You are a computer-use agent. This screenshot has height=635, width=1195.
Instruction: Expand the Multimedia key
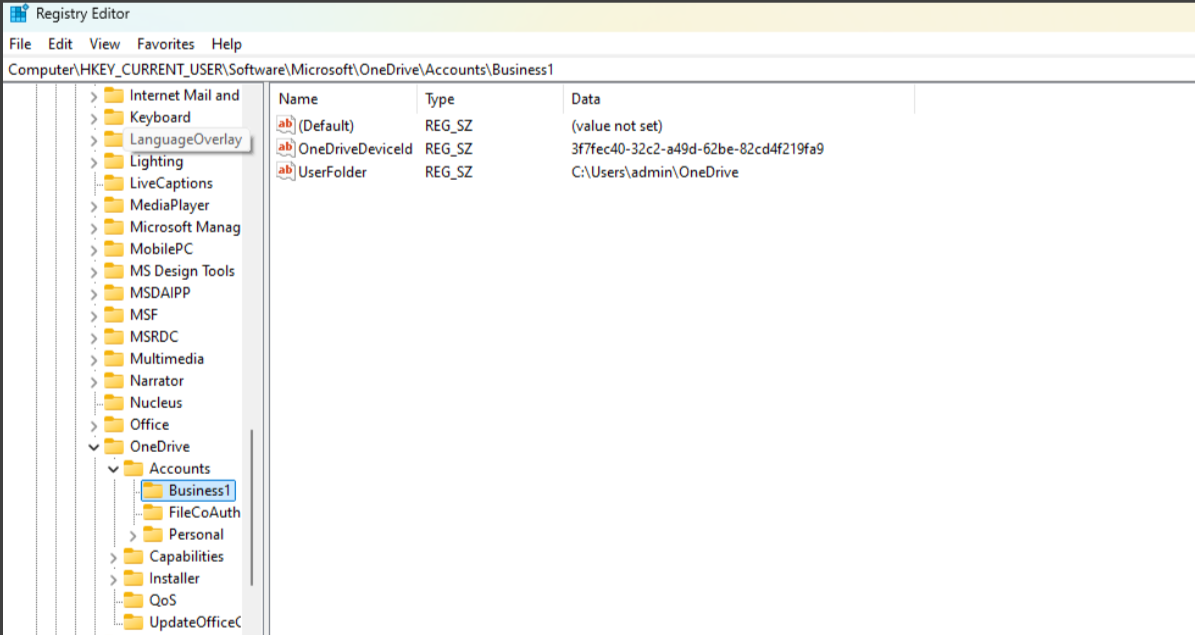click(94, 360)
